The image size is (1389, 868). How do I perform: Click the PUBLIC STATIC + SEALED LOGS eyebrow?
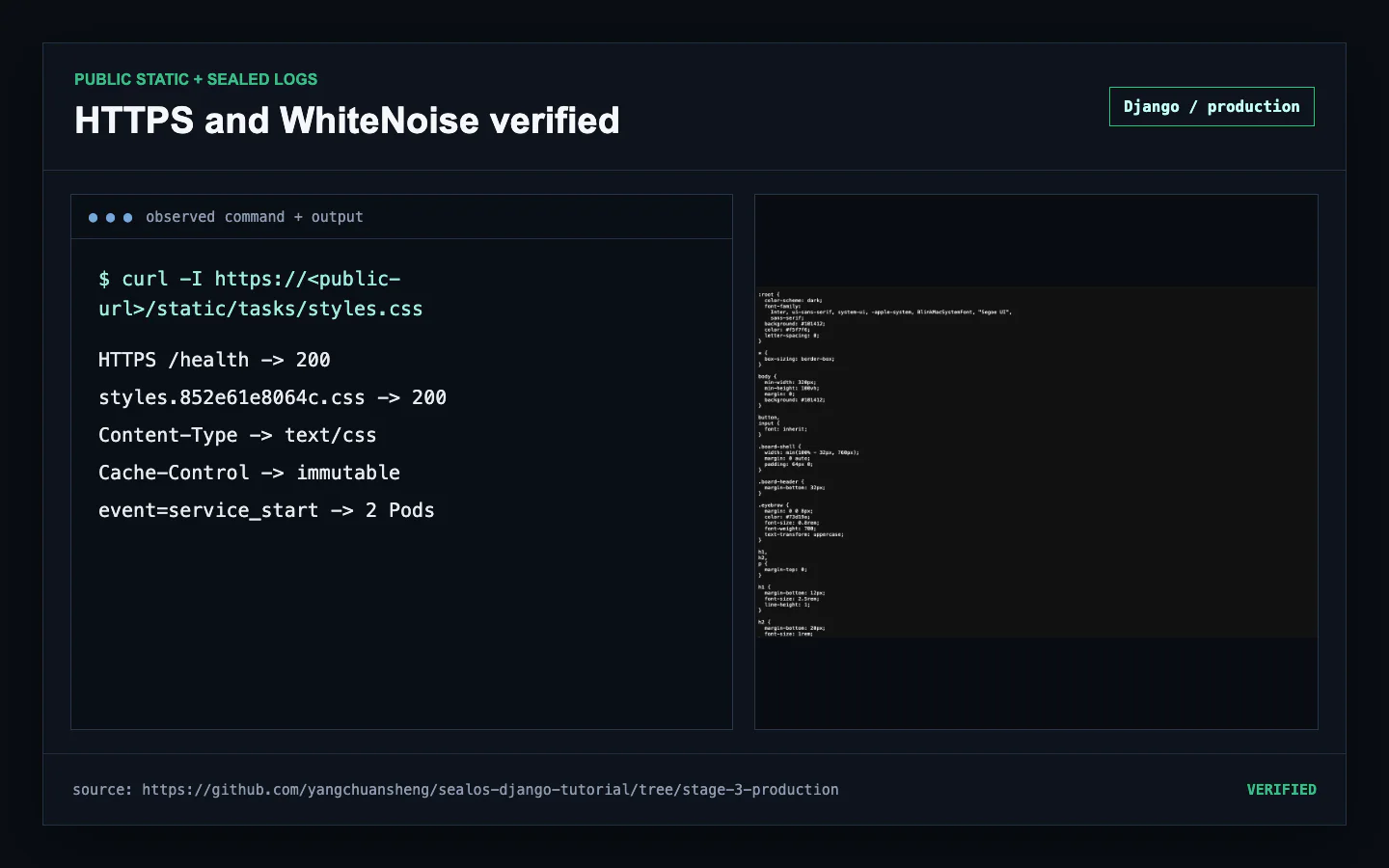click(196, 79)
